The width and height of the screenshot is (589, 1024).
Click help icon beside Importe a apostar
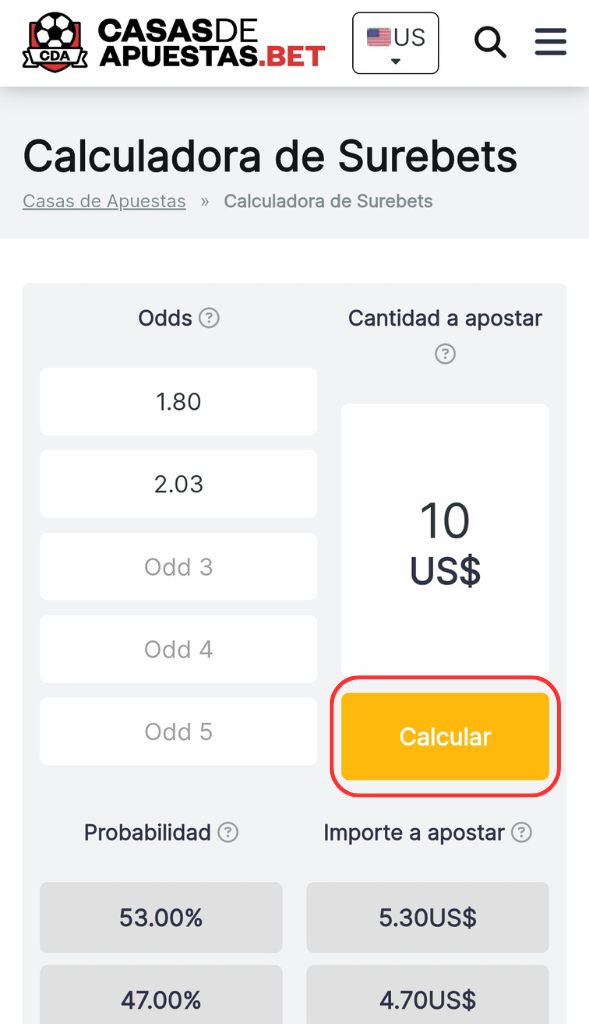click(521, 833)
